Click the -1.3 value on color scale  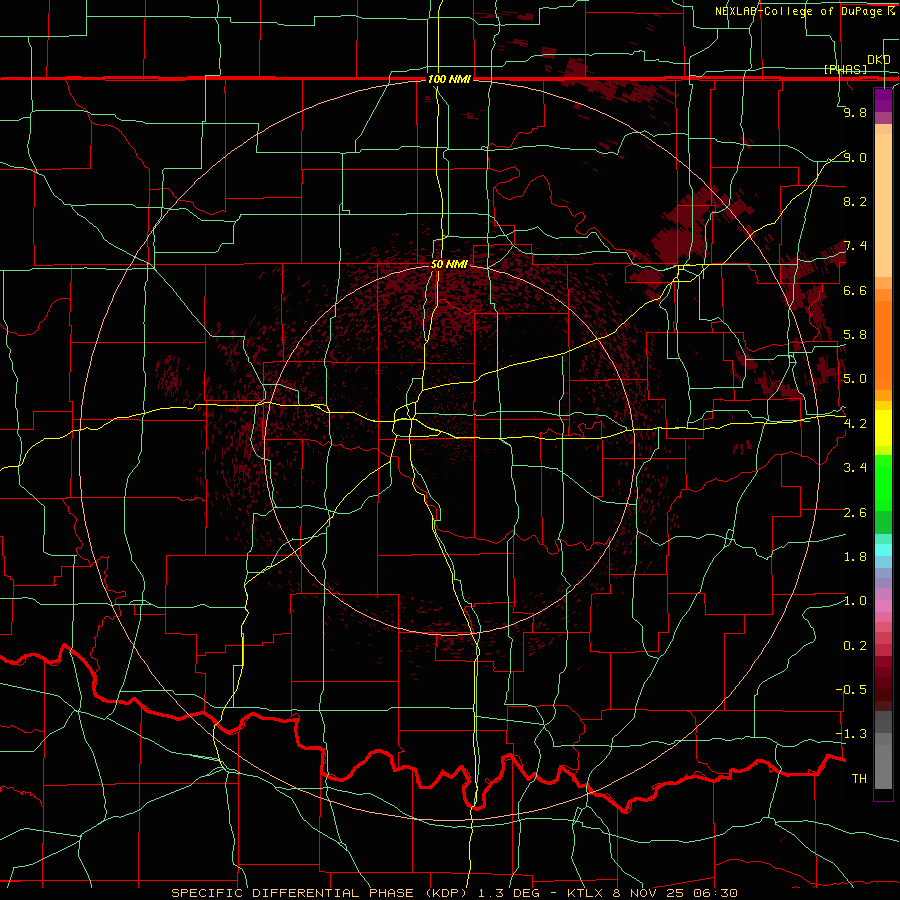(851, 734)
